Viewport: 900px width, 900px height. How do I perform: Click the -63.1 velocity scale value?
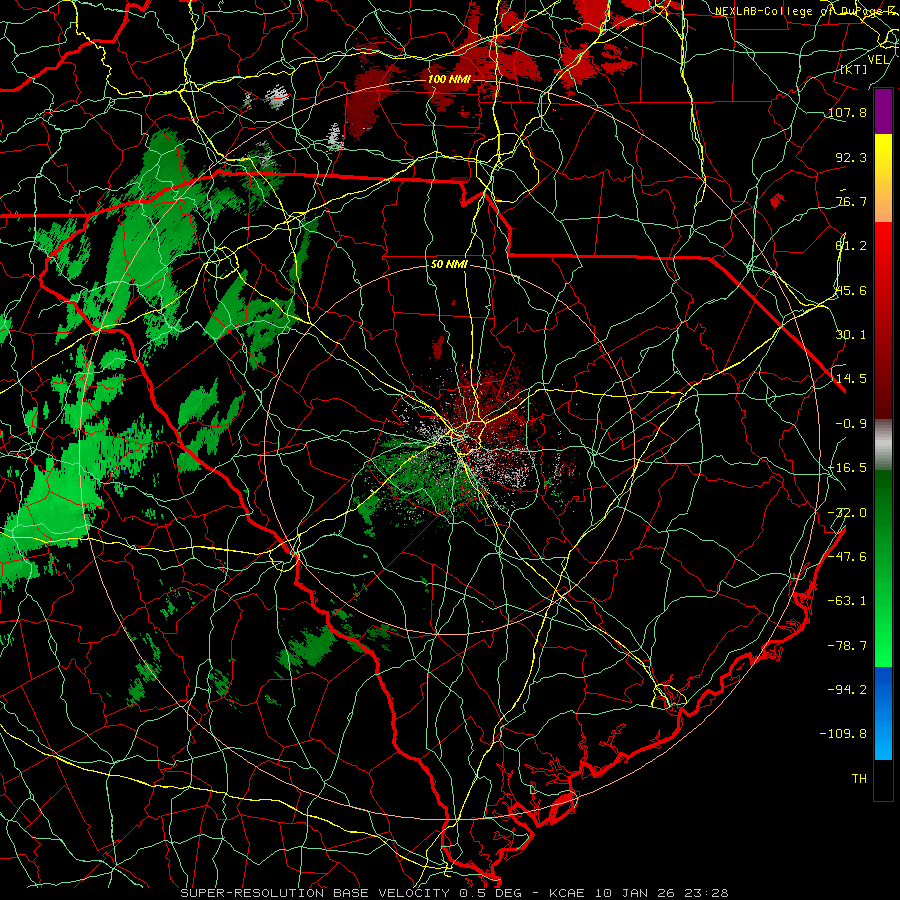click(848, 601)
